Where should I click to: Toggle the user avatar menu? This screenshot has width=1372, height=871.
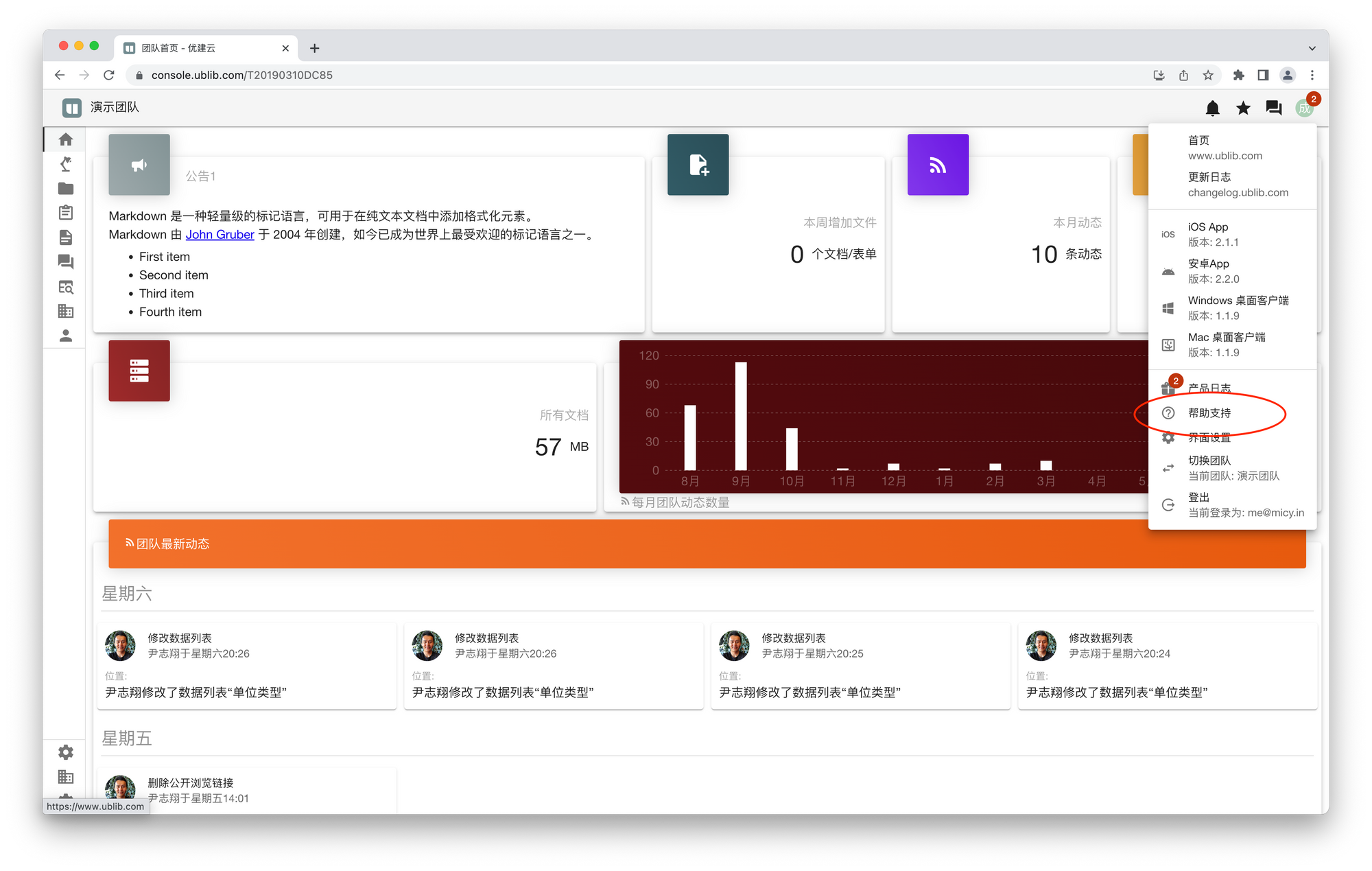1304,108
